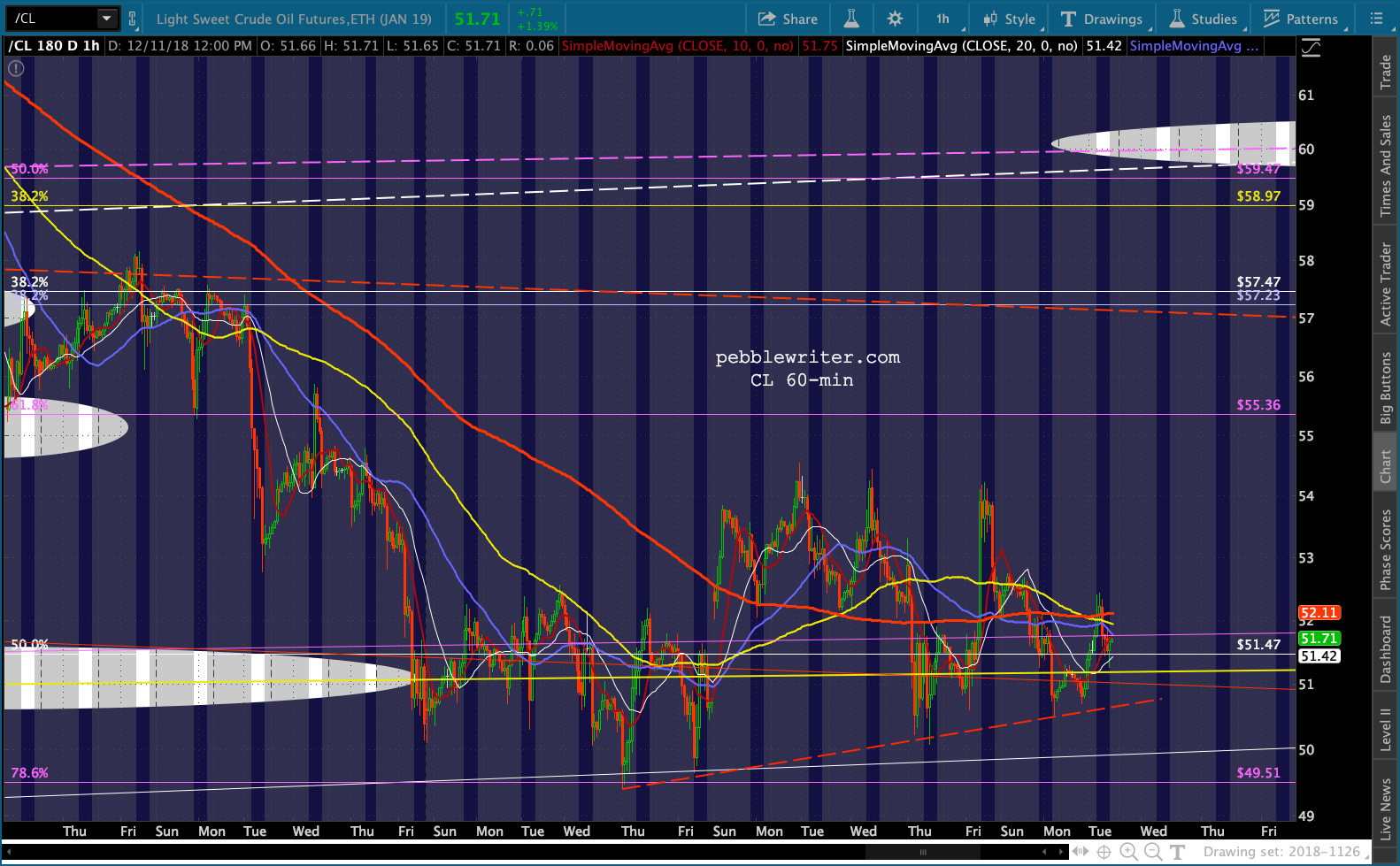Viewport: 1400px width, 866px height.
Task: Open the /CL symbol dropdown arrow
Action: [107, 18]
